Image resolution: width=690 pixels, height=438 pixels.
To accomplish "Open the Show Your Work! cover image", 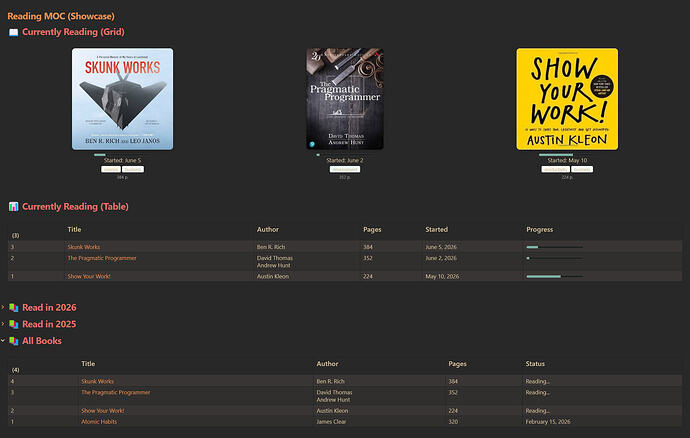I will (567, 99).
